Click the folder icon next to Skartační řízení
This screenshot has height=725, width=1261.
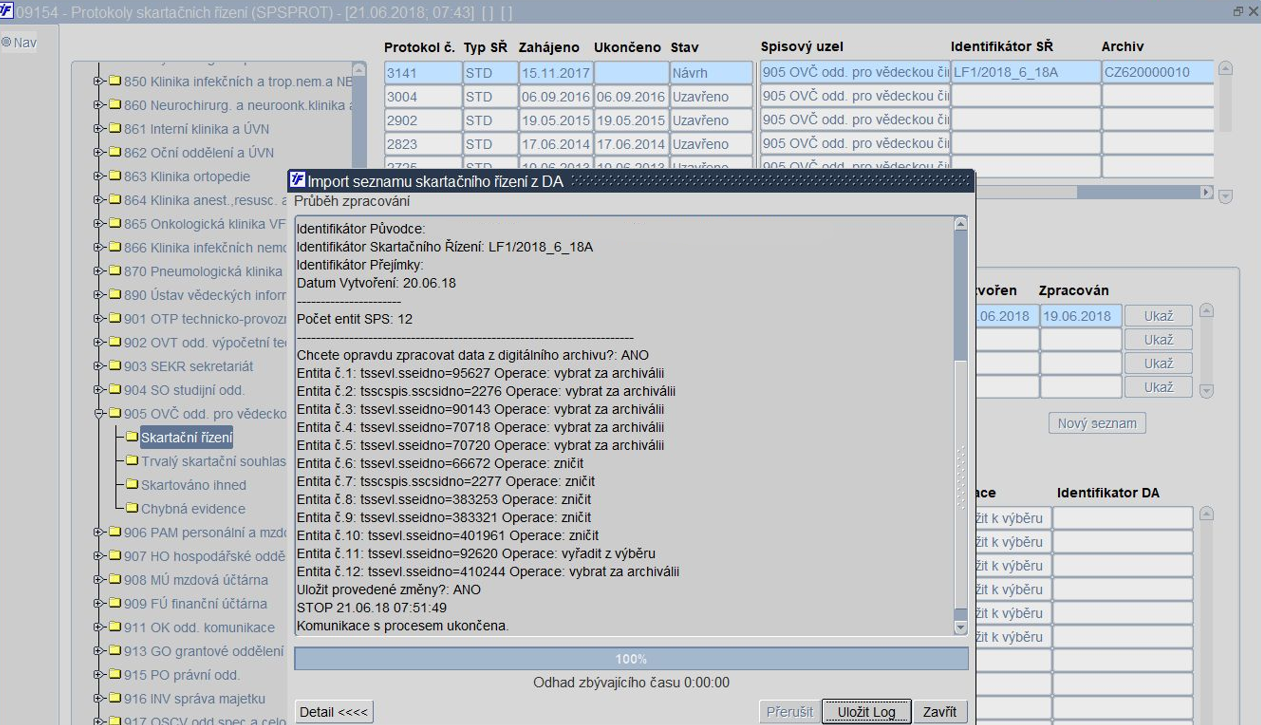point(132,437)
